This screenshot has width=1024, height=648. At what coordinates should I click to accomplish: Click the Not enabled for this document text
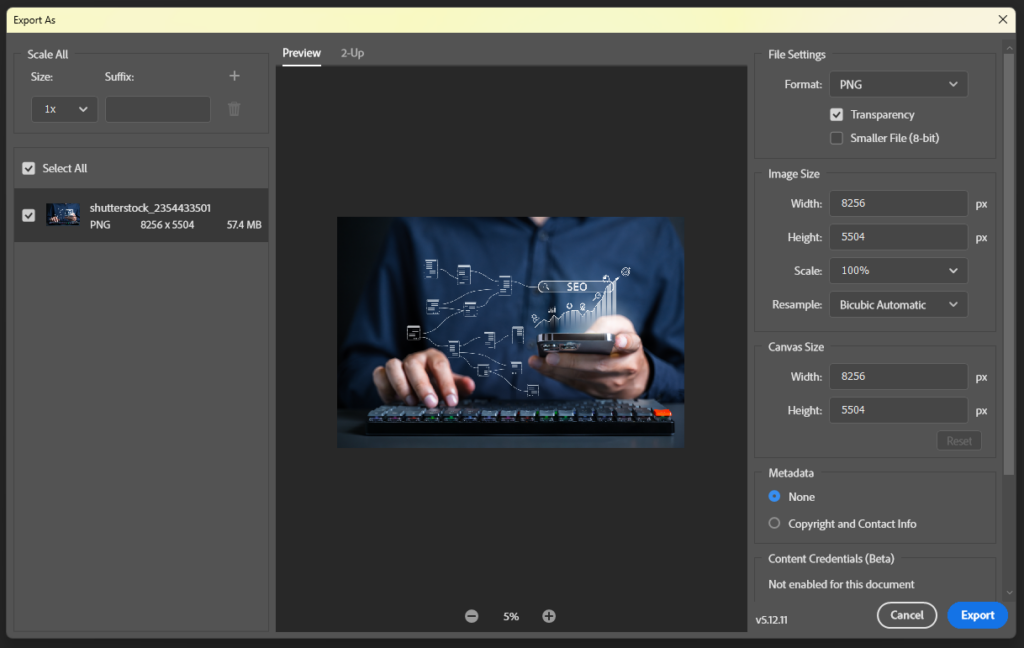pos(841,584)
